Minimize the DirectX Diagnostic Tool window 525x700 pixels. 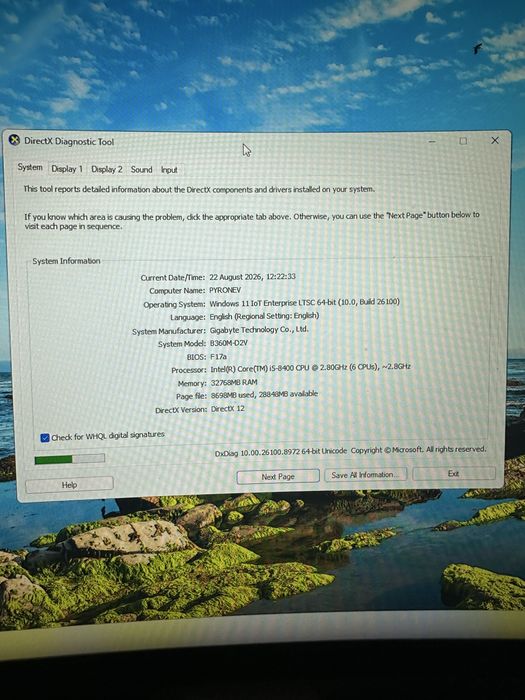[x=432, y=141]
